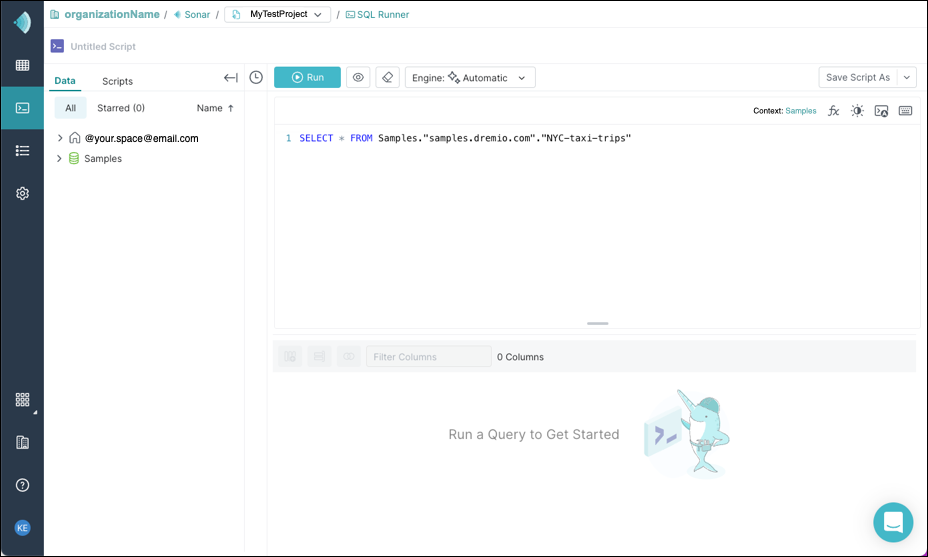This screenshot has width=928, height=557.
Task: Grab the editor resize handle bar
Action: click(598, 323)
